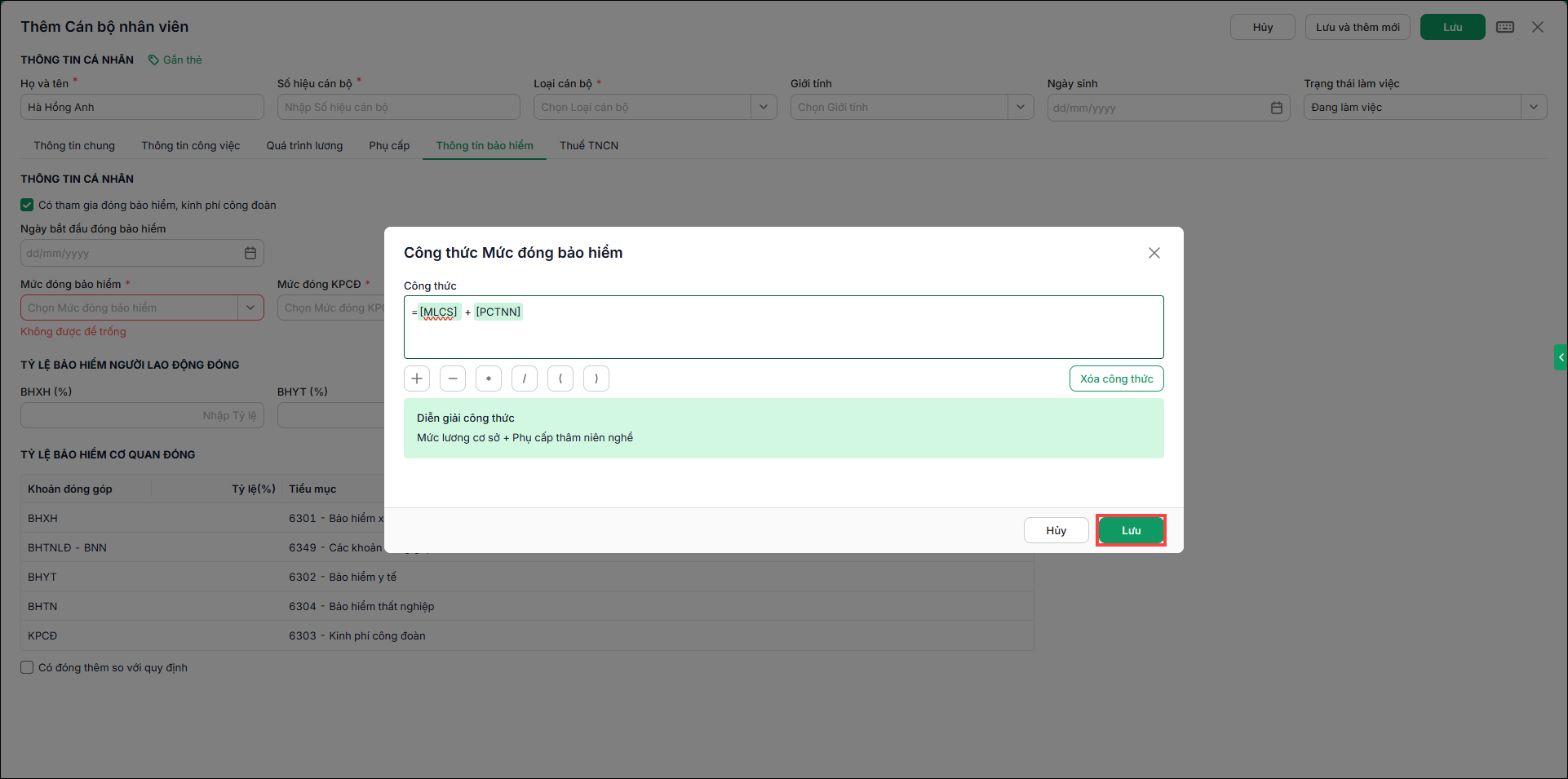1568x779 pixels.
Task: Focus the Công thức formula text area
Action: point(784,327)
